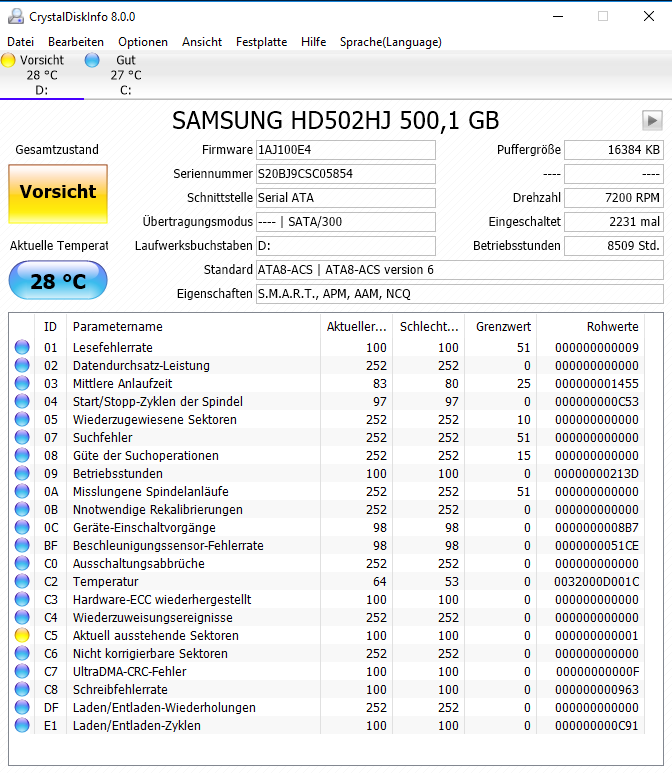The image size is (672, 773).
Task: Click raw value 000000000963 for Schreibfehlerrate
Action: point(597,690)
